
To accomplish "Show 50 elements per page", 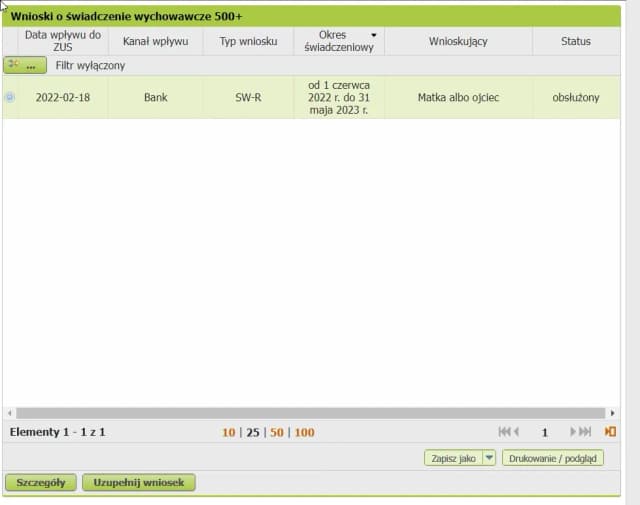I will [277, 433].
